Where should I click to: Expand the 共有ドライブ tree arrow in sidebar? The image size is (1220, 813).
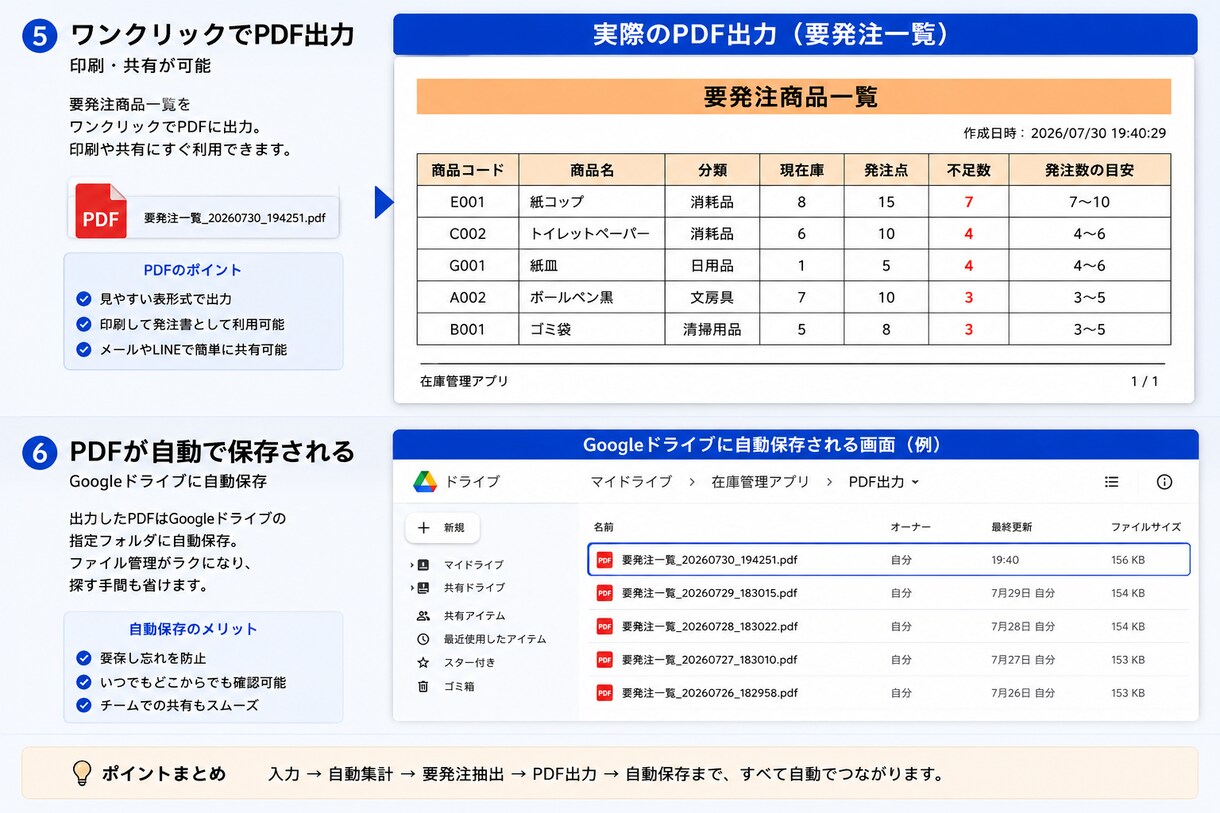412,588
